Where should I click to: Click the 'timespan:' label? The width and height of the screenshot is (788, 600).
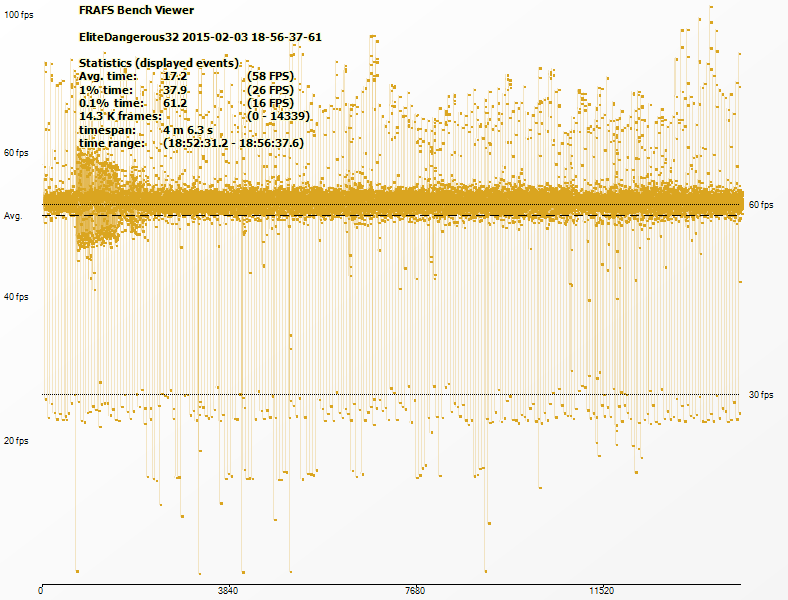coord(107,130)
